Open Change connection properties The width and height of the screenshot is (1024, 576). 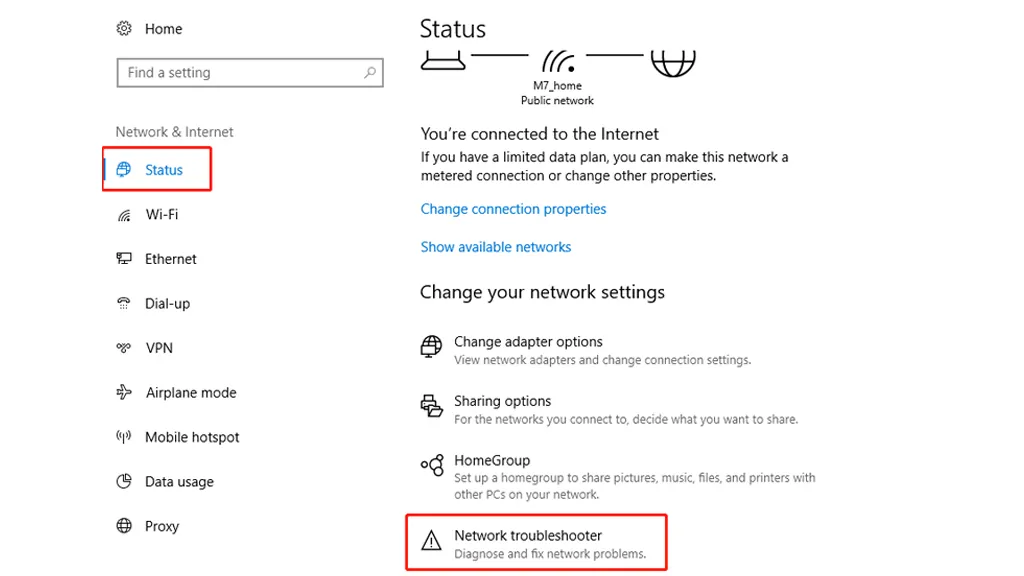coord(513,209)
